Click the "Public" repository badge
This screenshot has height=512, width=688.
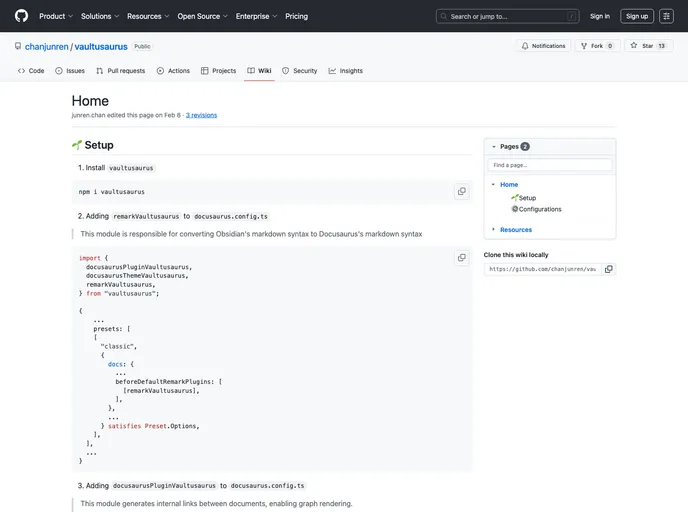pyautogui.click(x=142, y=47)
